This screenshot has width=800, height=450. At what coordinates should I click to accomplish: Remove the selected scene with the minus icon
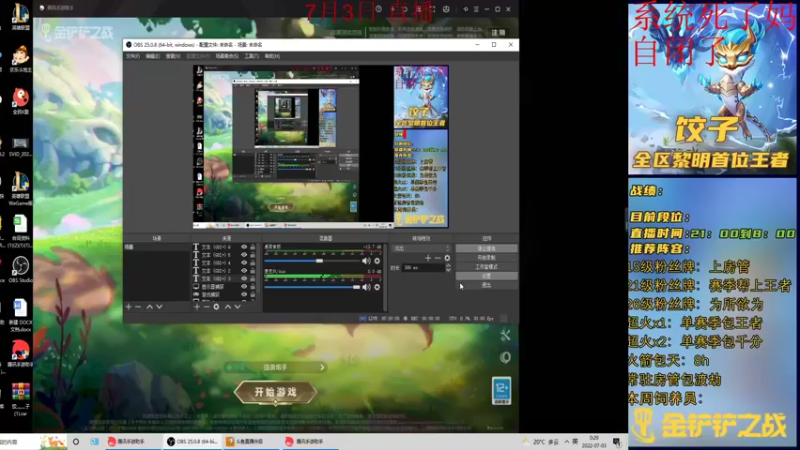[138, 307]
